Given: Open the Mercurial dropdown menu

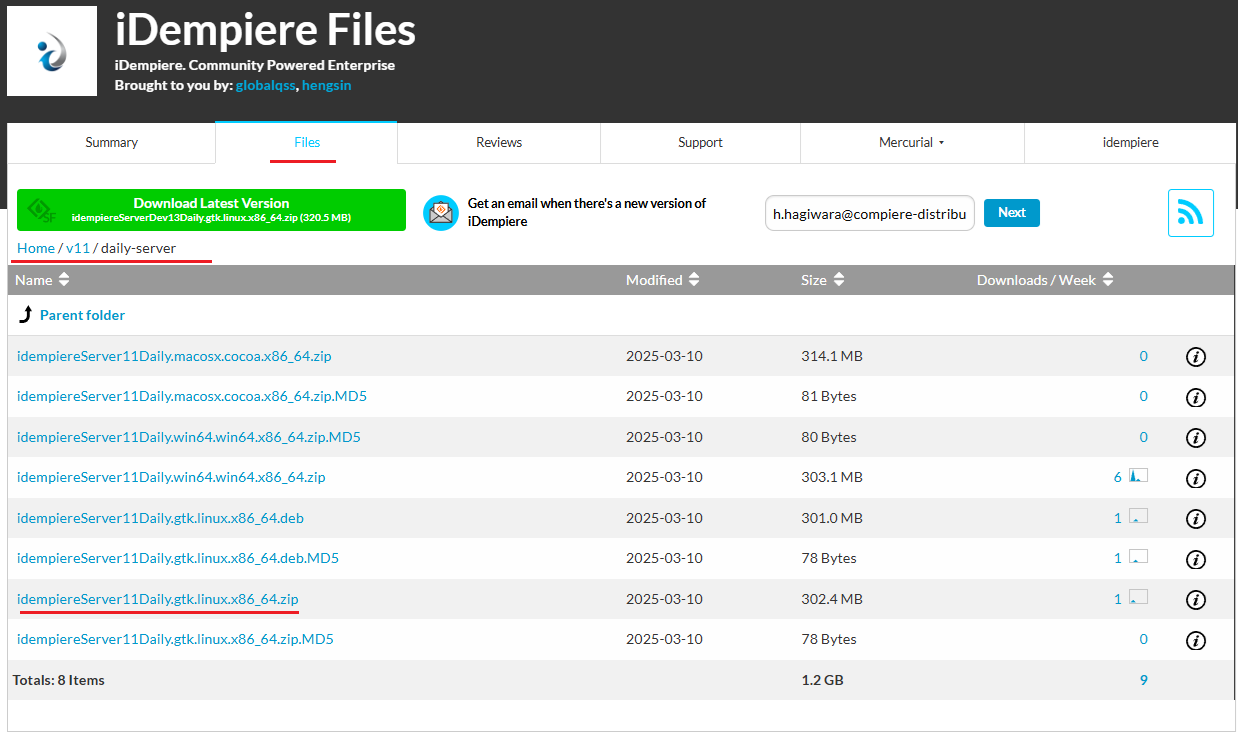Looking at the screenshot, I should [911, 142].
